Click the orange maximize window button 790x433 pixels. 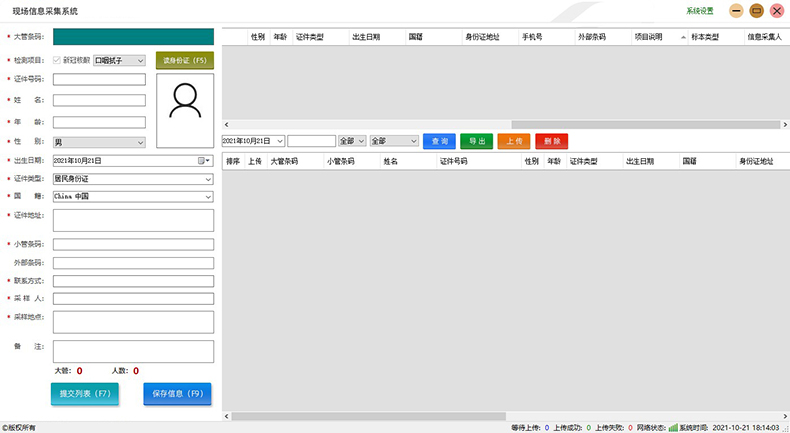pyautogui.click(x=756, y=11)
